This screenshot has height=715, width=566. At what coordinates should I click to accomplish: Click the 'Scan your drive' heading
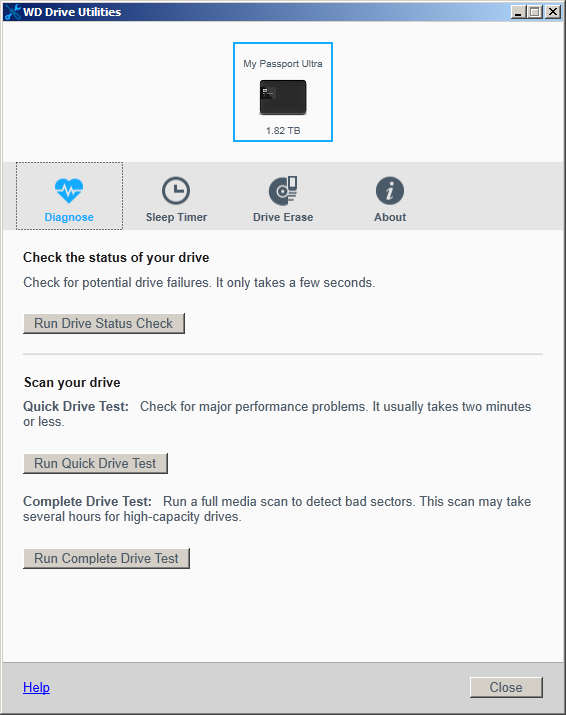[72, 382]
